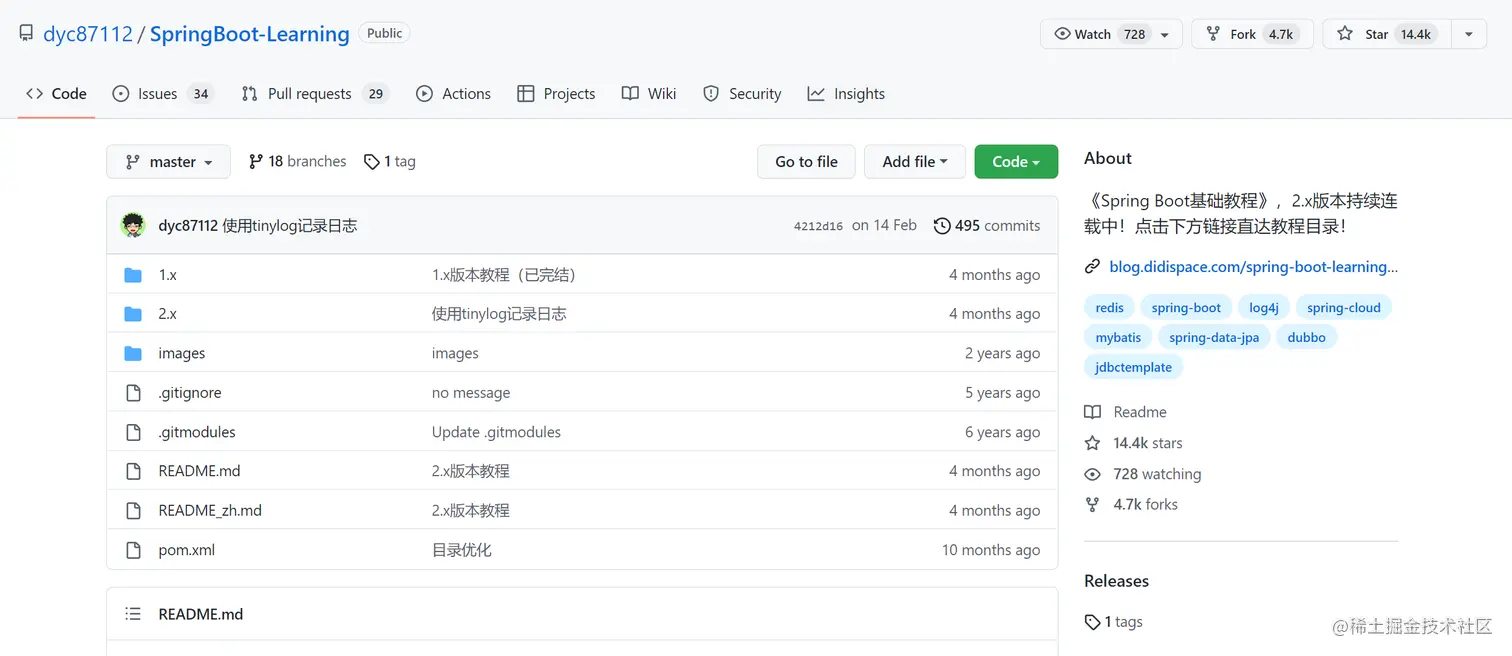Switch to the Code tab
The height and width of the screenshot is (656, 1512).
point(57,93)
